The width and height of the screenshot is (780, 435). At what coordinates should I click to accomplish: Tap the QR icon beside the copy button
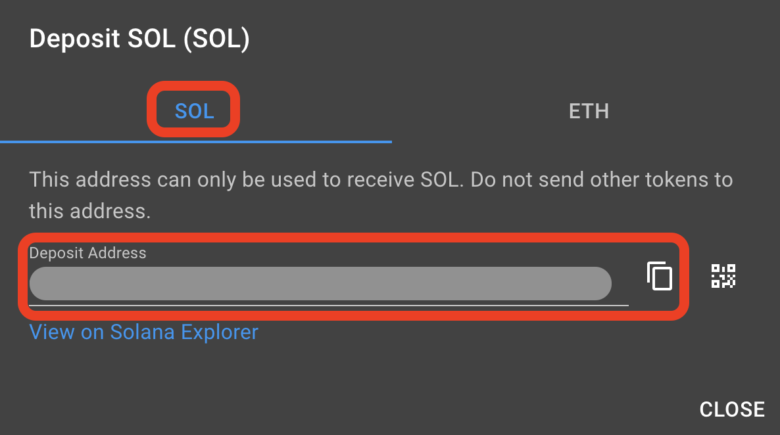(723, 276)
